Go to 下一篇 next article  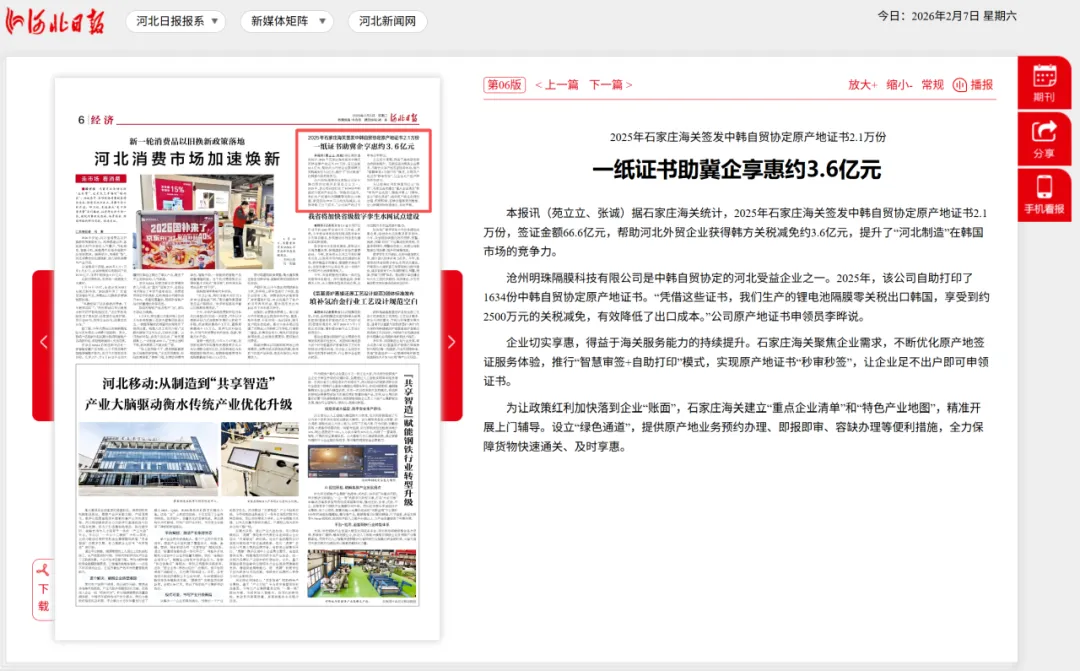click(610, 85)
